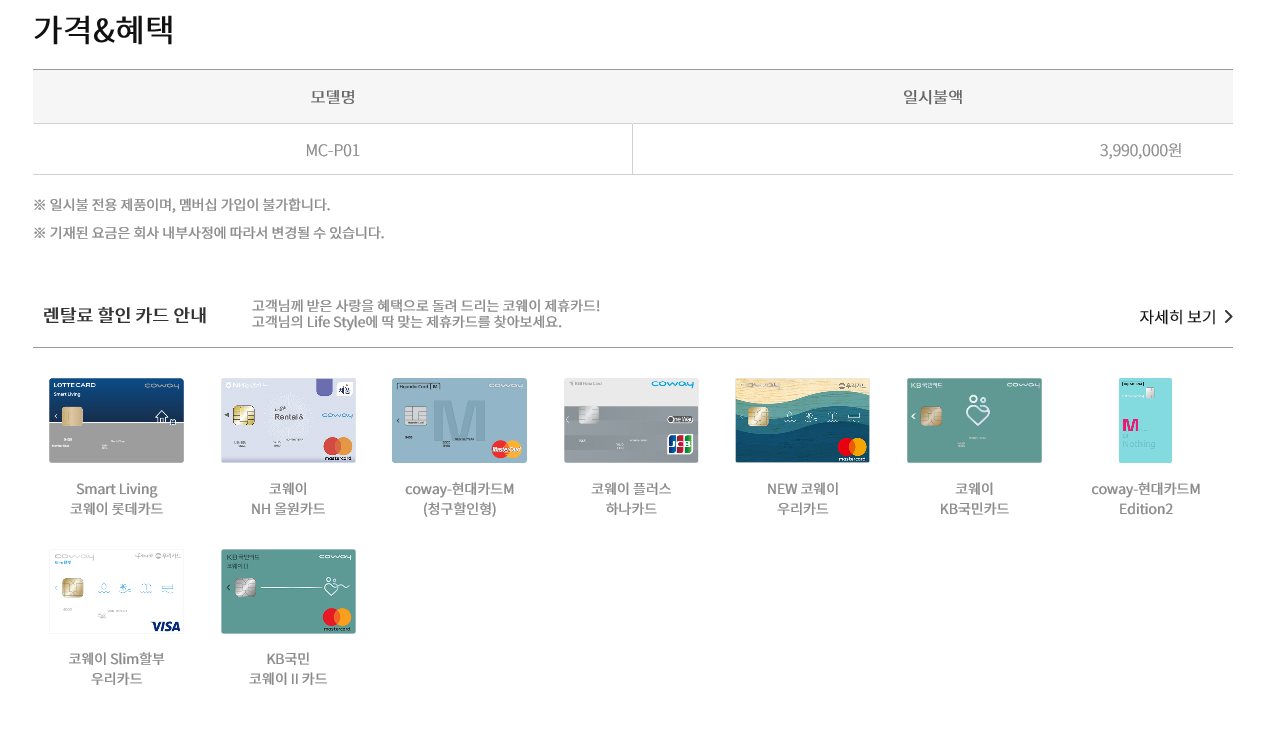View the coway-현대카드M 청구할인형 card image
The image size is (1271, 736).
pyautogui.click(x=459, y=420)
